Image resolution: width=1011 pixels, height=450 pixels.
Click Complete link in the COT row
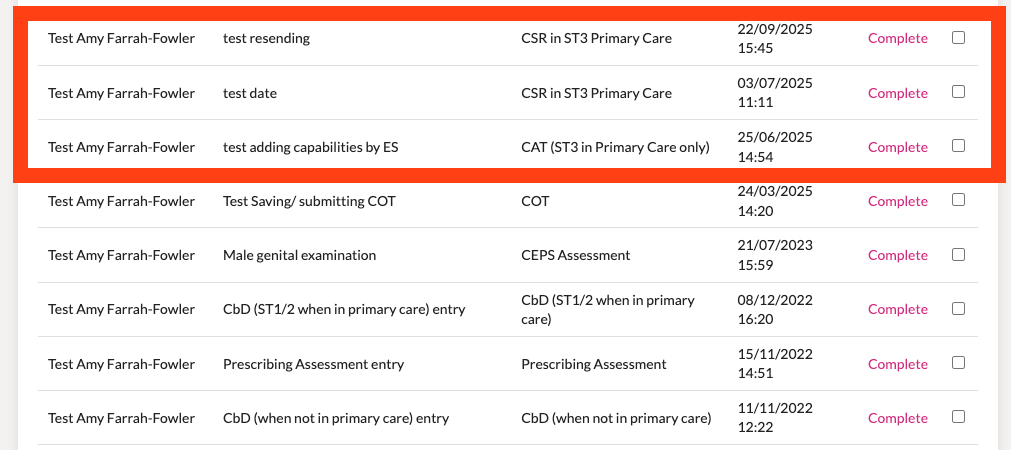pyautogui.click(x=898, y=202)
